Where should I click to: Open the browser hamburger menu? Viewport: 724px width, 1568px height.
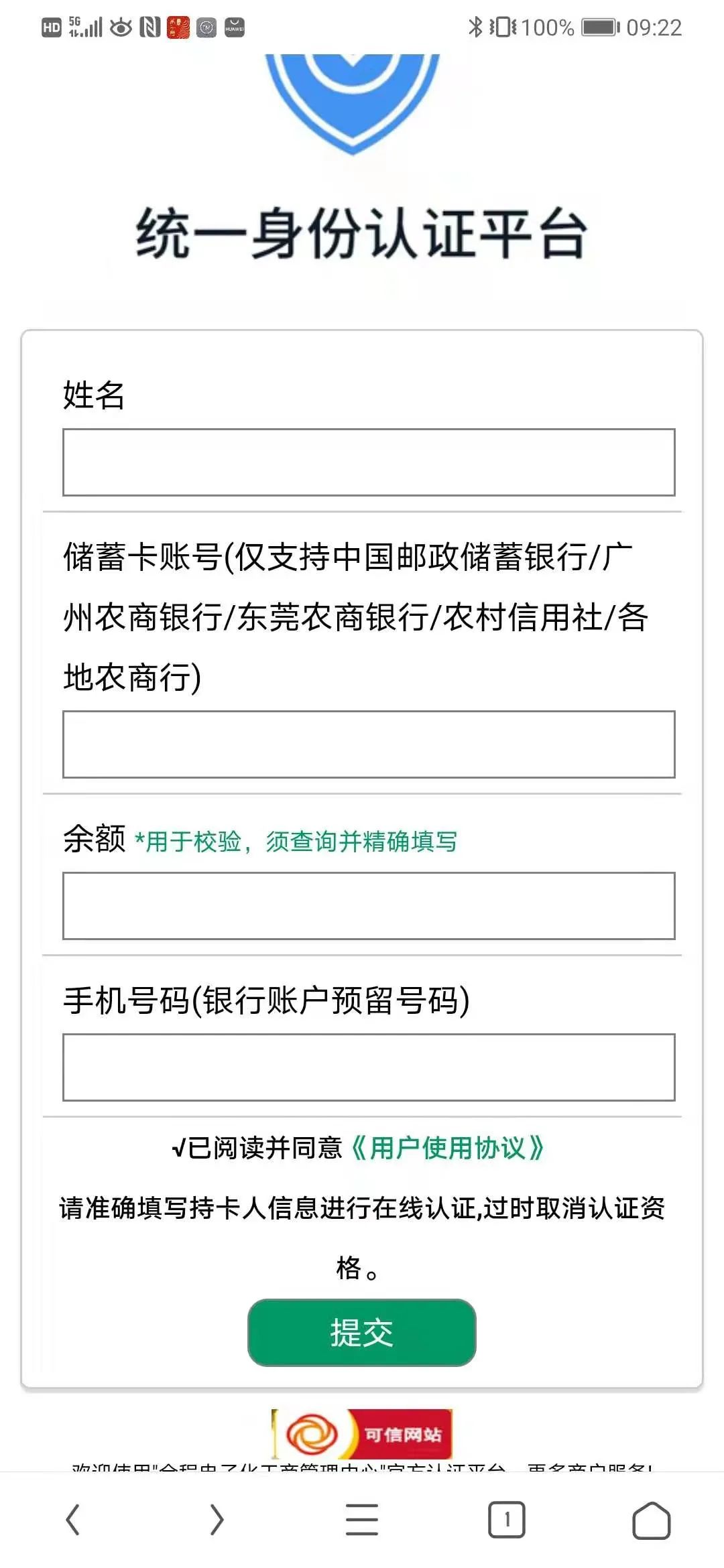click(x=362, y=1519)
